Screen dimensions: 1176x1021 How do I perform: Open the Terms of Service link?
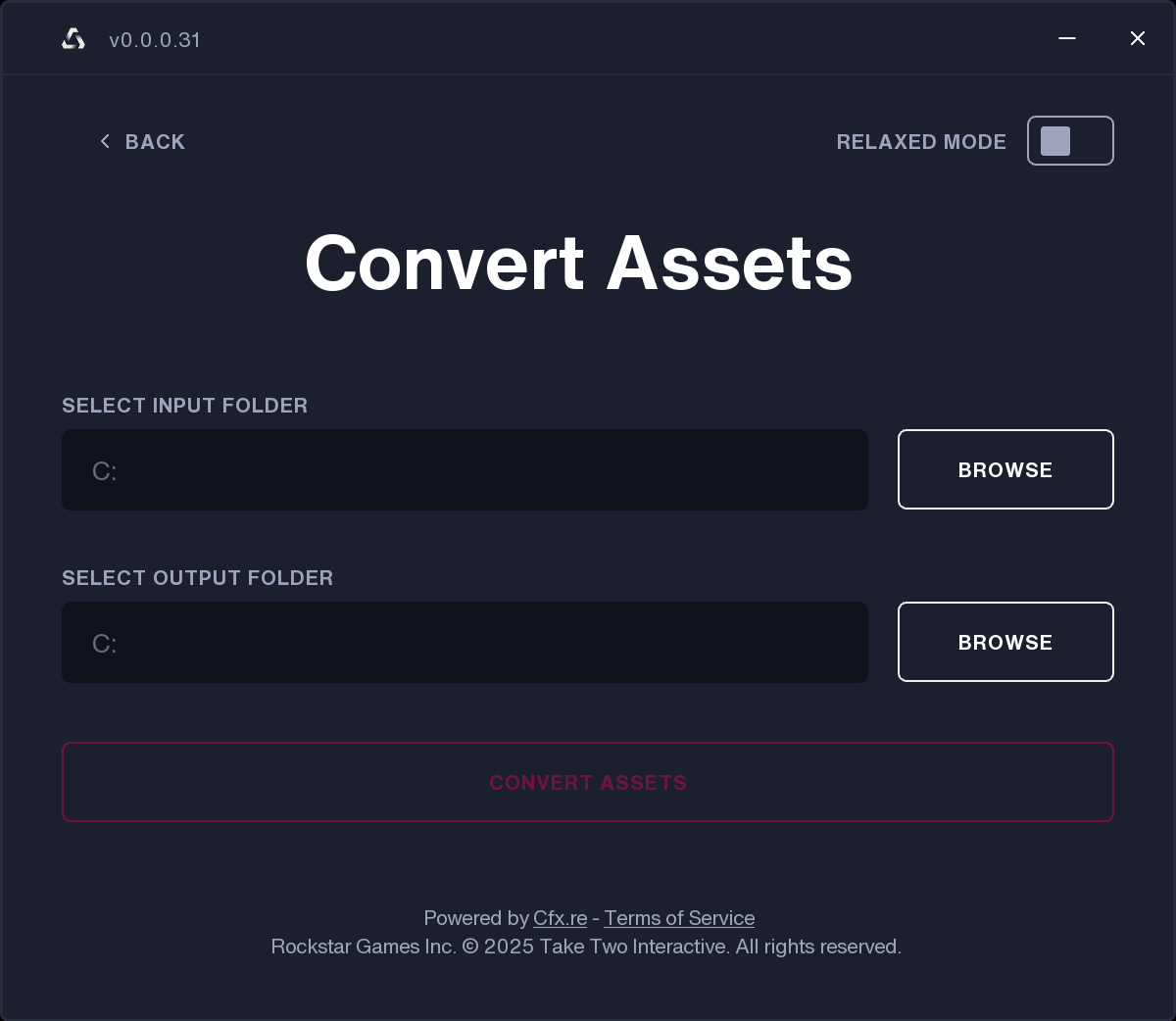click(x=679, y=918)
